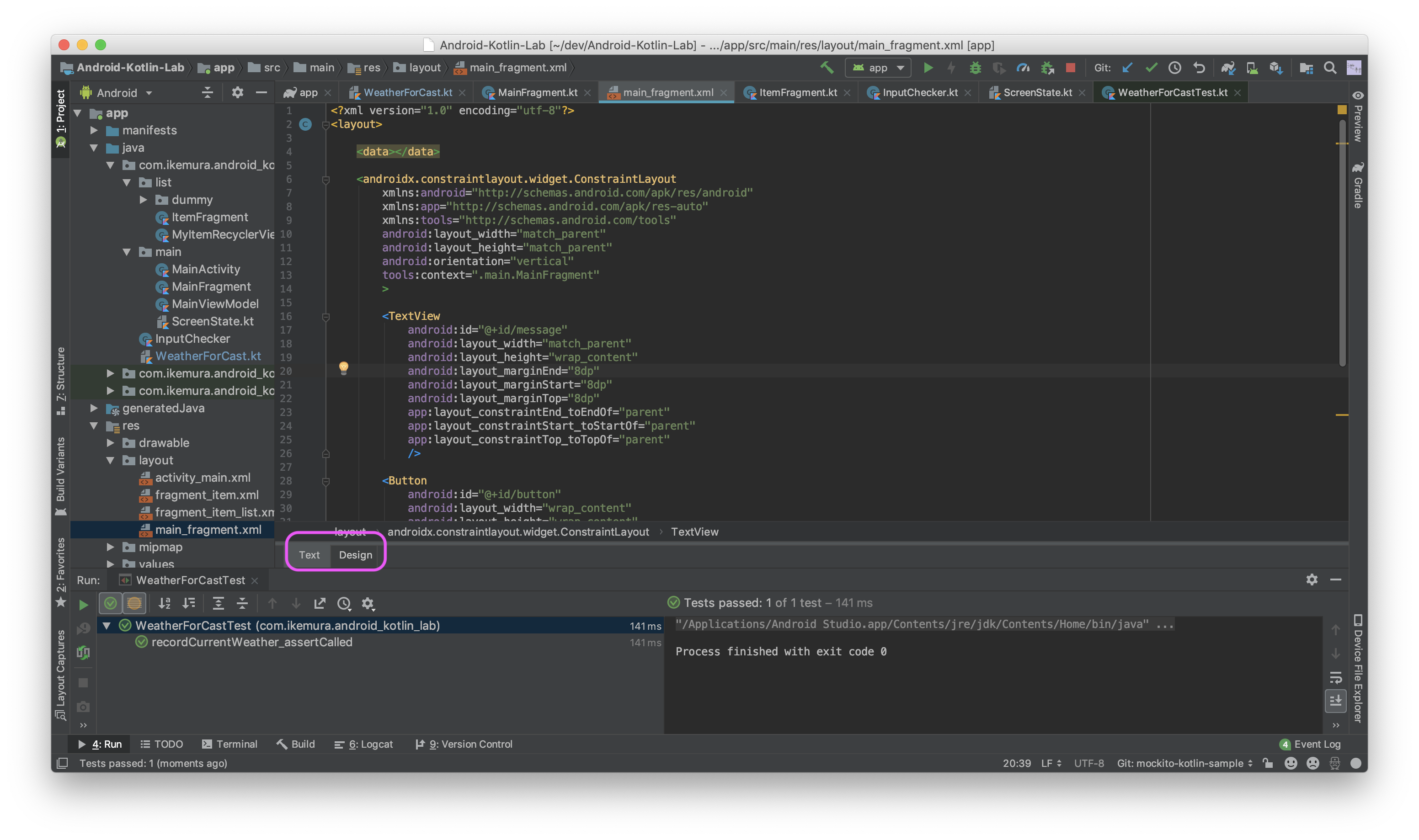Change the UTF-8 file encoding in the status bar

point(1088,763)
